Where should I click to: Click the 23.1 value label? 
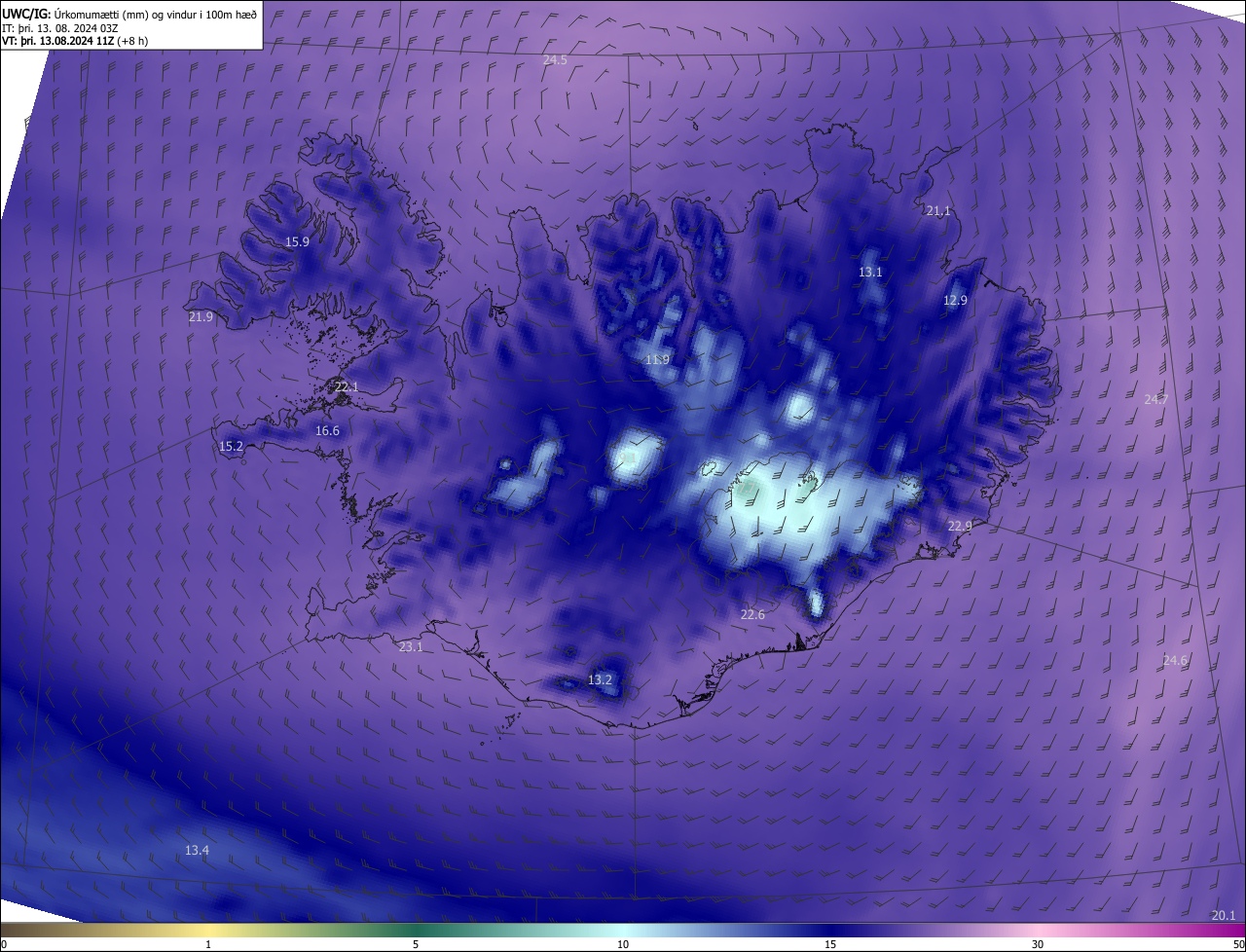[412, 646]
